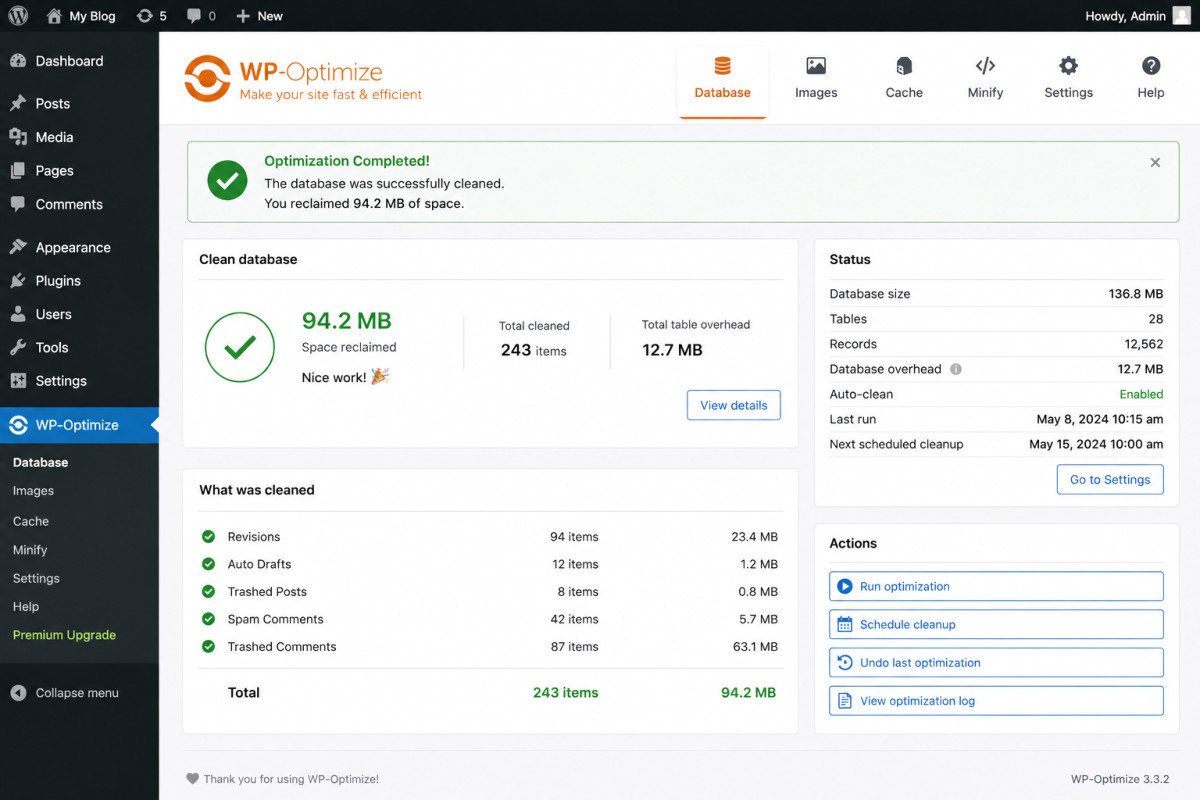Open Howdy, Admin account menu
This screenshot has height=800, width=1200.
point(1138,16)
